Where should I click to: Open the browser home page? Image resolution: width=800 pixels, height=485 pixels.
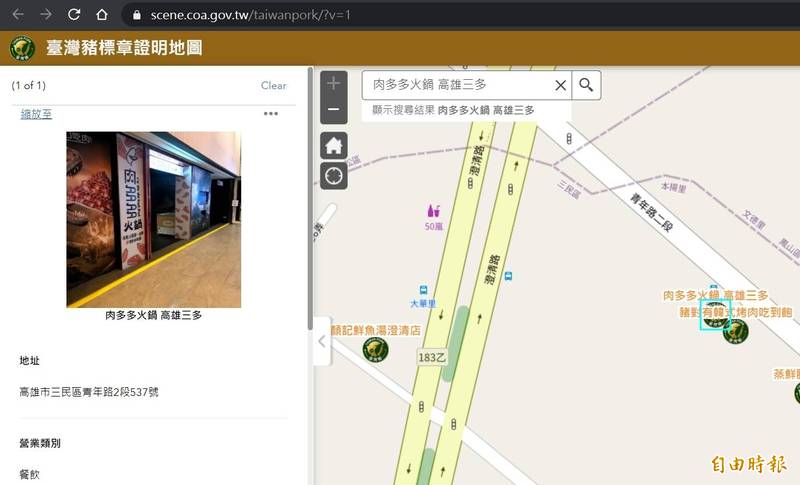pyautogui.click(x=102, y=14)
